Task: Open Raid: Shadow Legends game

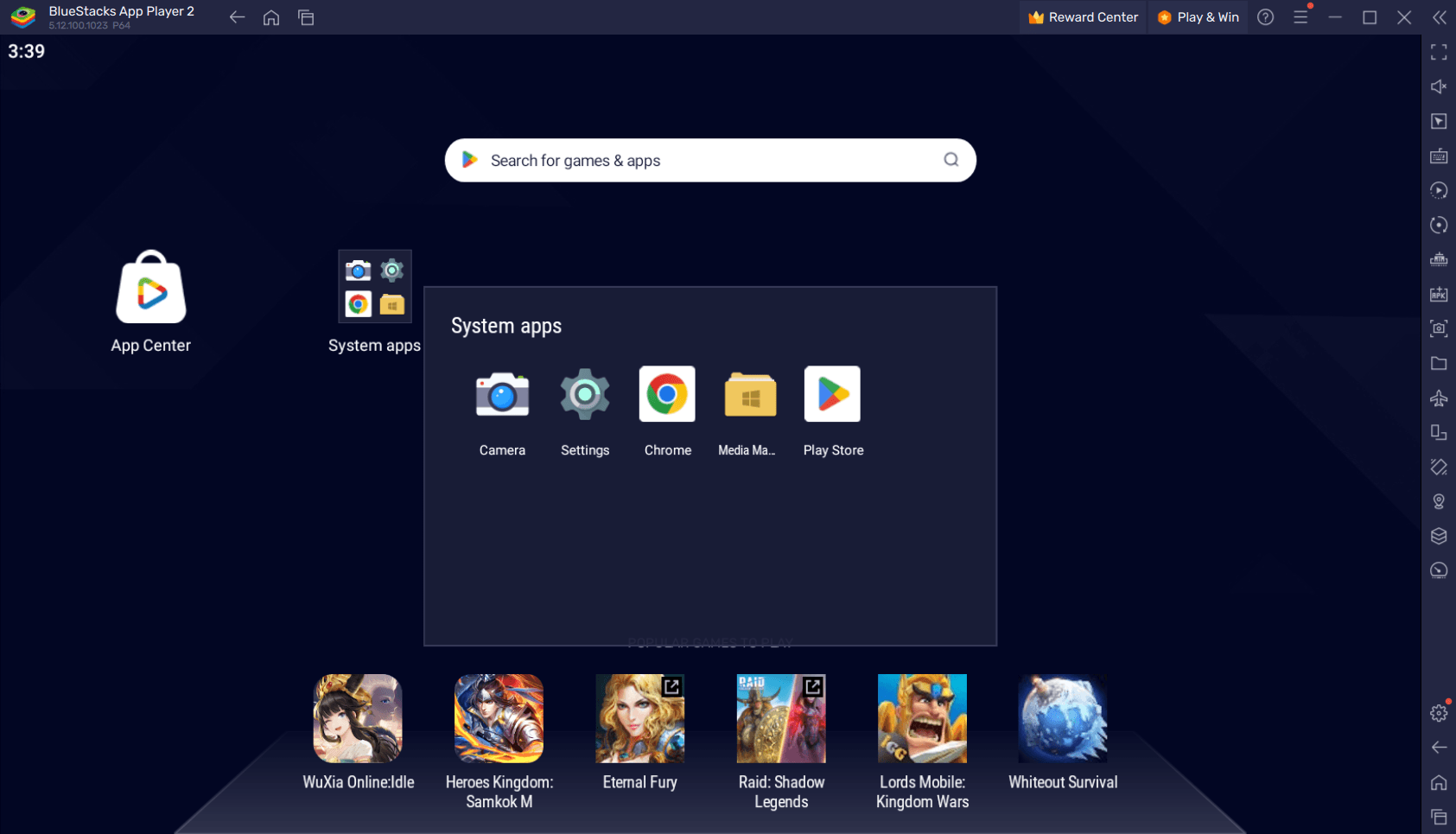Action: (x=781, y=718)
